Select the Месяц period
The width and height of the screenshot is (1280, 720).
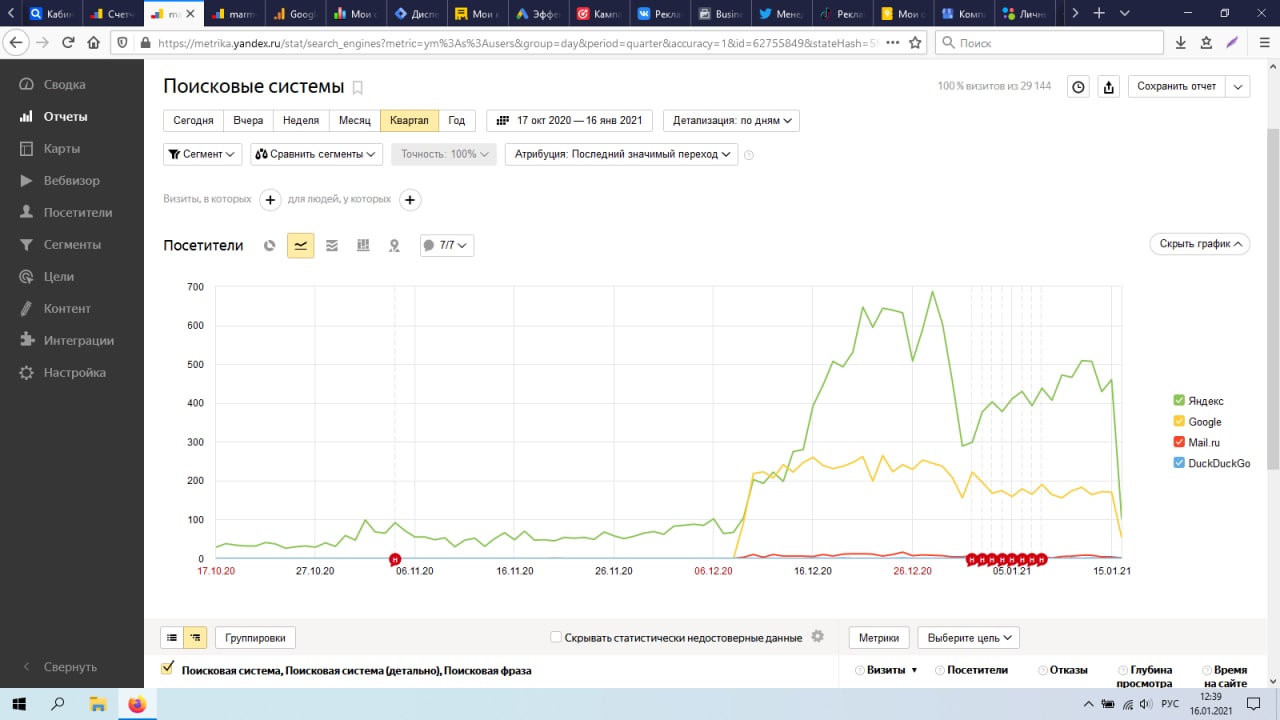[355, 120]
